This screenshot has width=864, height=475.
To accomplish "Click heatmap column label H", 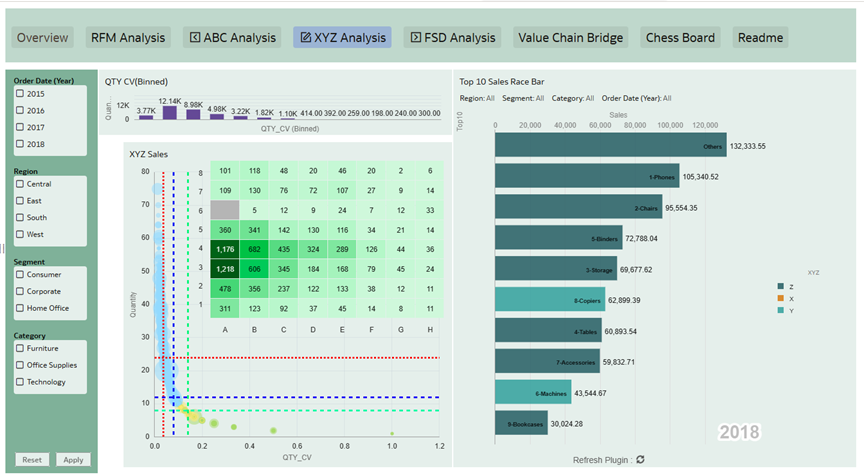I will 430,330.
